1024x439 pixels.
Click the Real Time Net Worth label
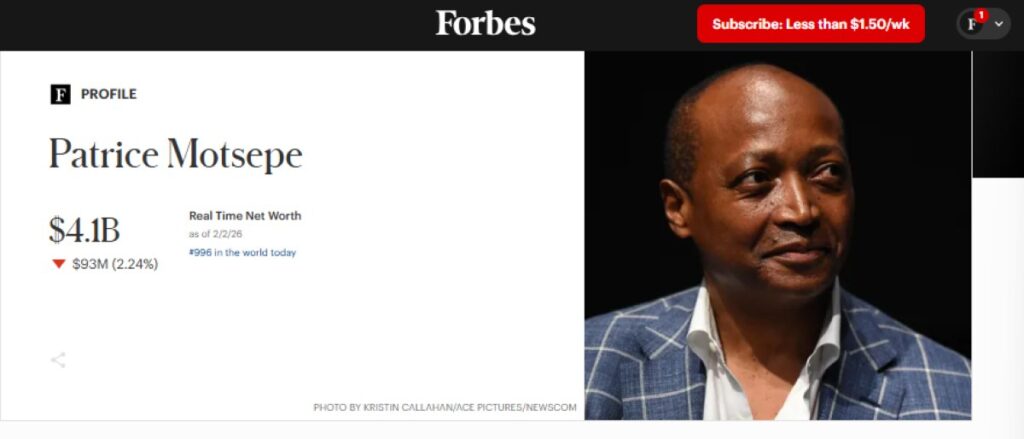[245, 216]
